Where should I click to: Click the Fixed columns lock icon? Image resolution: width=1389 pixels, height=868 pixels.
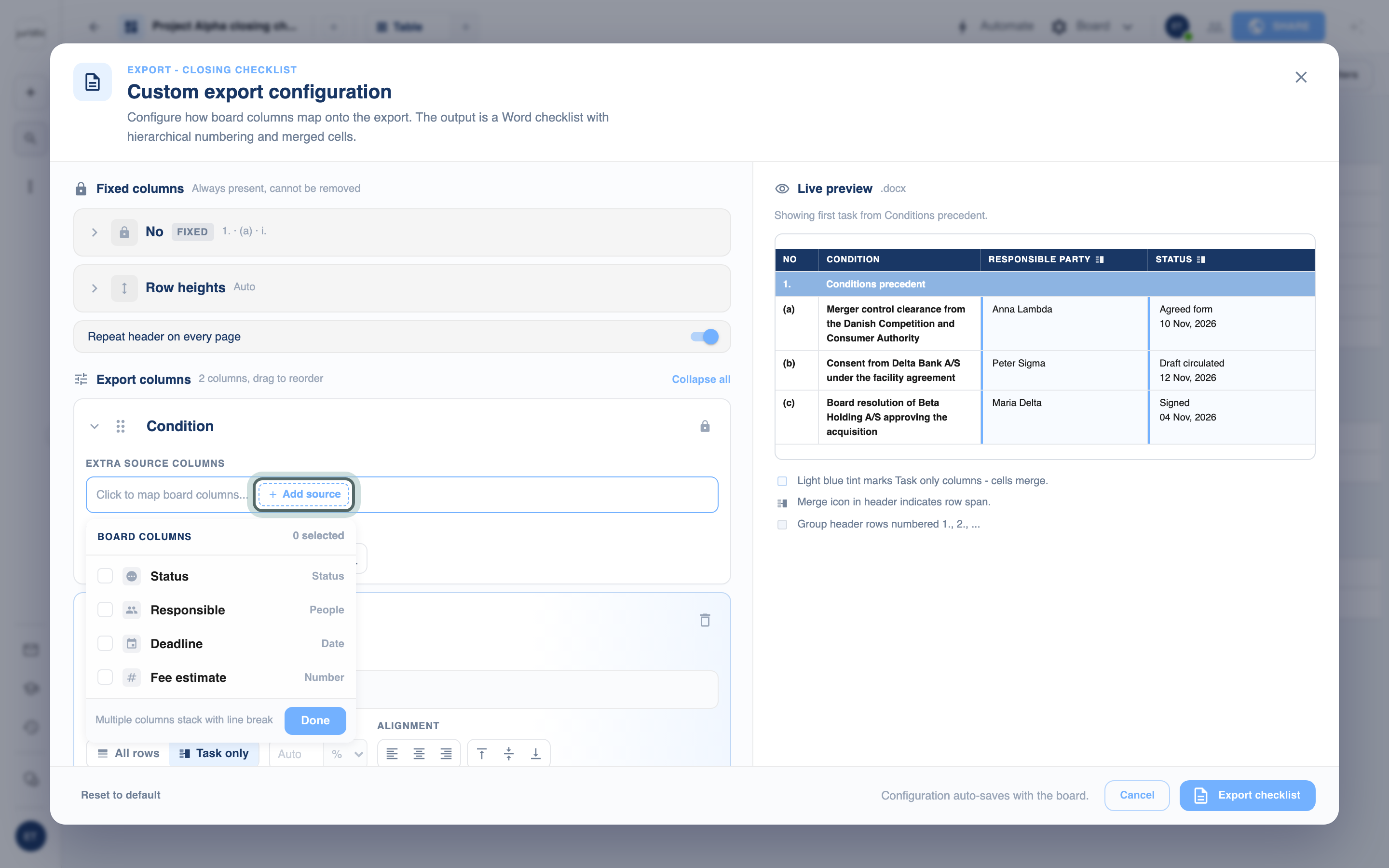81,188
